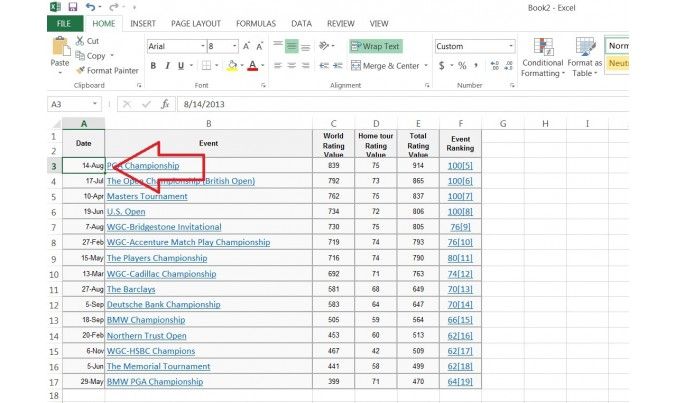Image resolution: width=675 pixels, height=403 pixels.
Task: Align text right in cell
Action: coord(306,65)
